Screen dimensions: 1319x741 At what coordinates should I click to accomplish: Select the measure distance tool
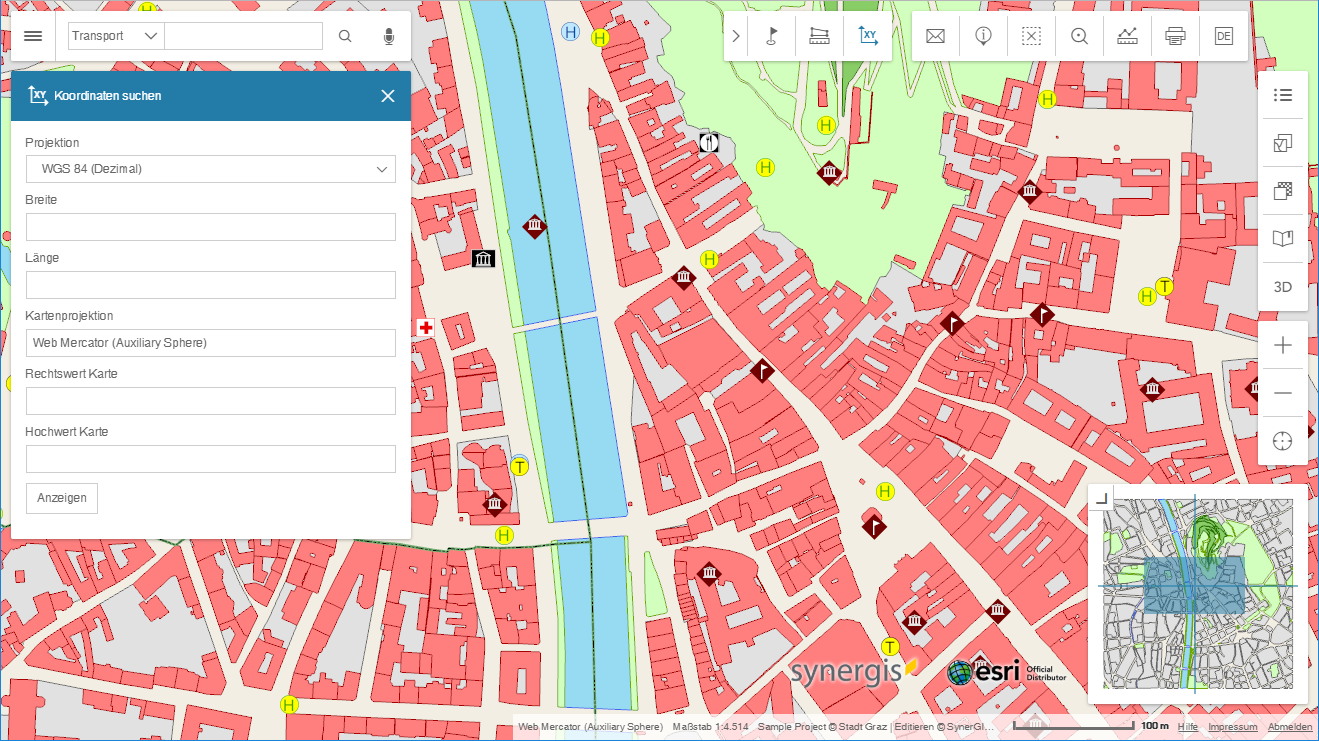(x=819, y=36)
